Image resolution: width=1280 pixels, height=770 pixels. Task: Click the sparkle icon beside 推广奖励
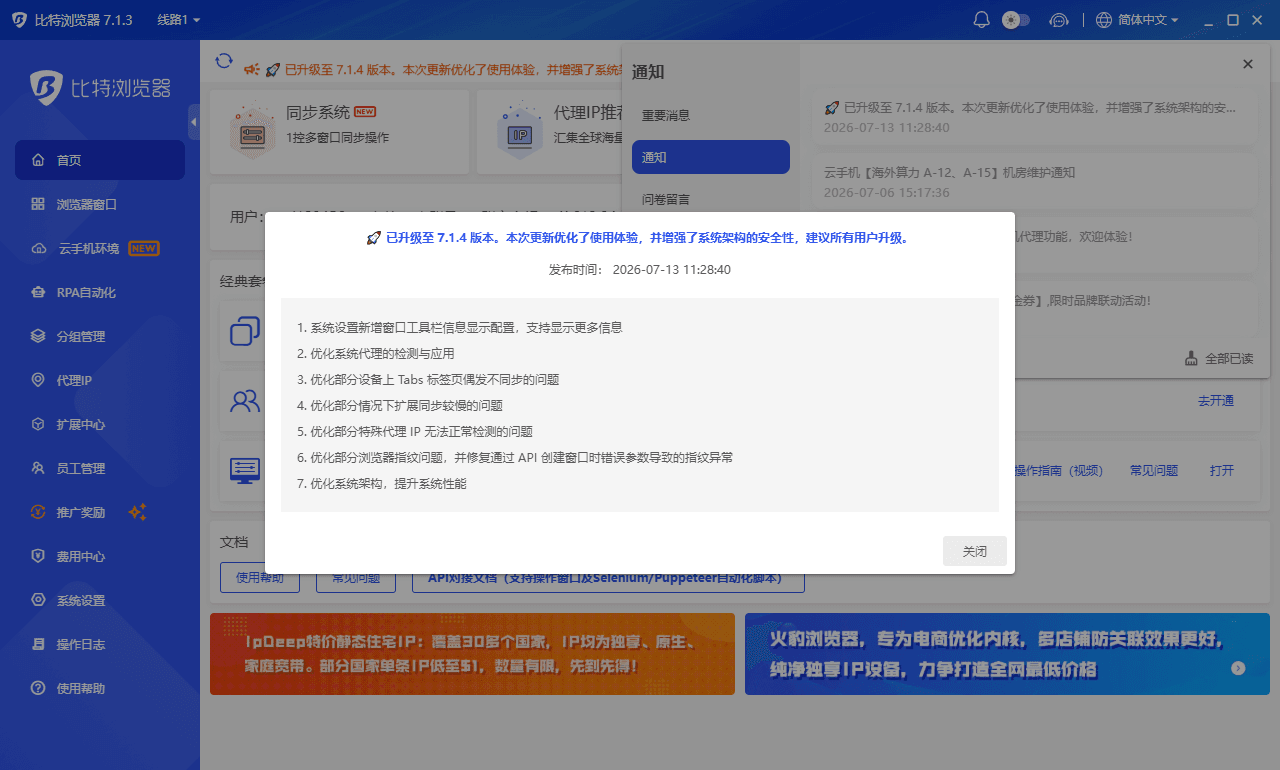pos(138,512)
